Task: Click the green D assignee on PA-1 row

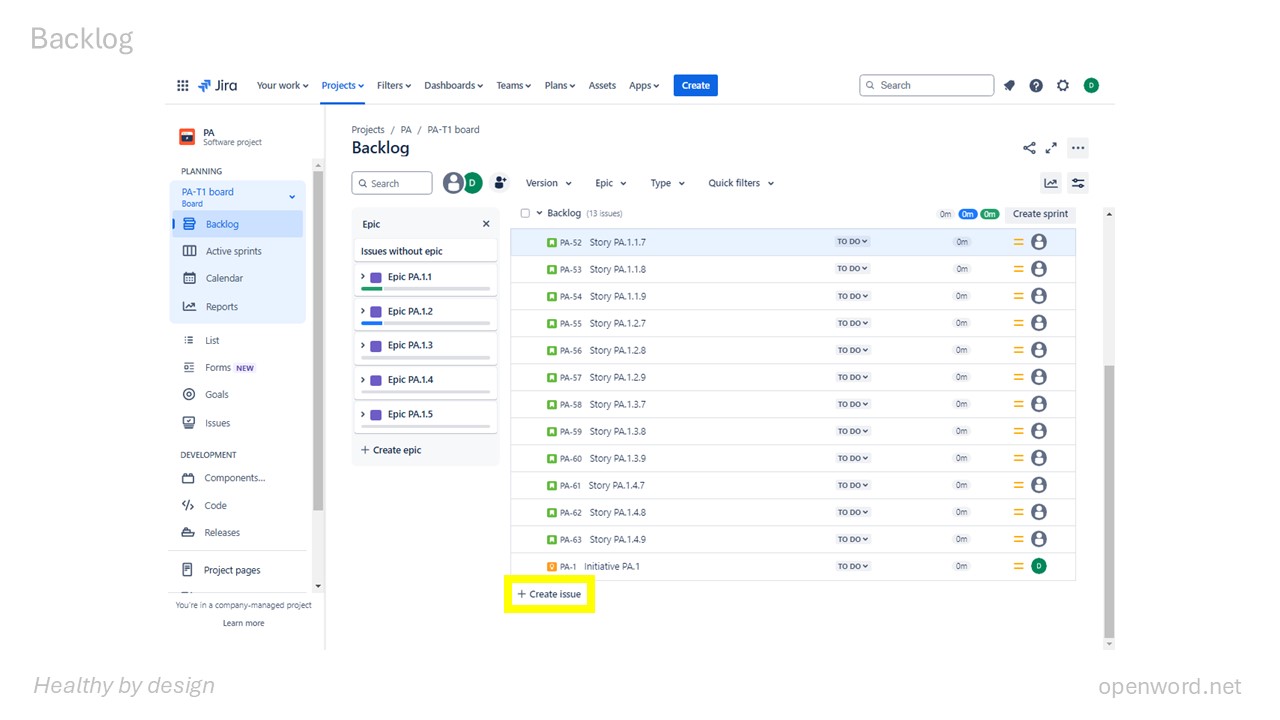Action: 1039,566
